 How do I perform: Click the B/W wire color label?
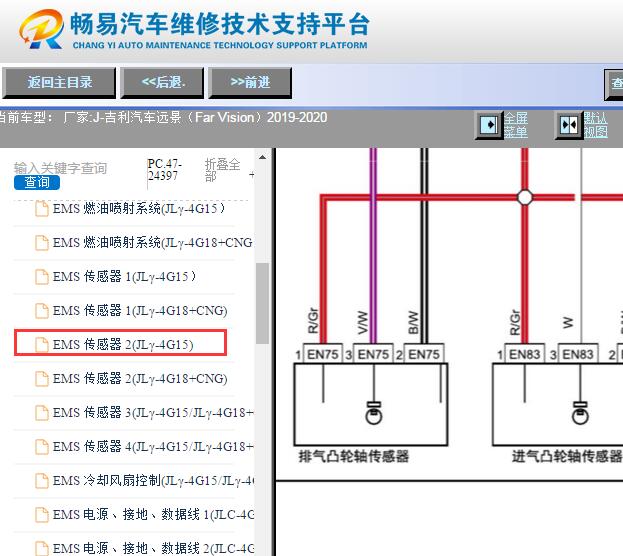pos(413,322)
